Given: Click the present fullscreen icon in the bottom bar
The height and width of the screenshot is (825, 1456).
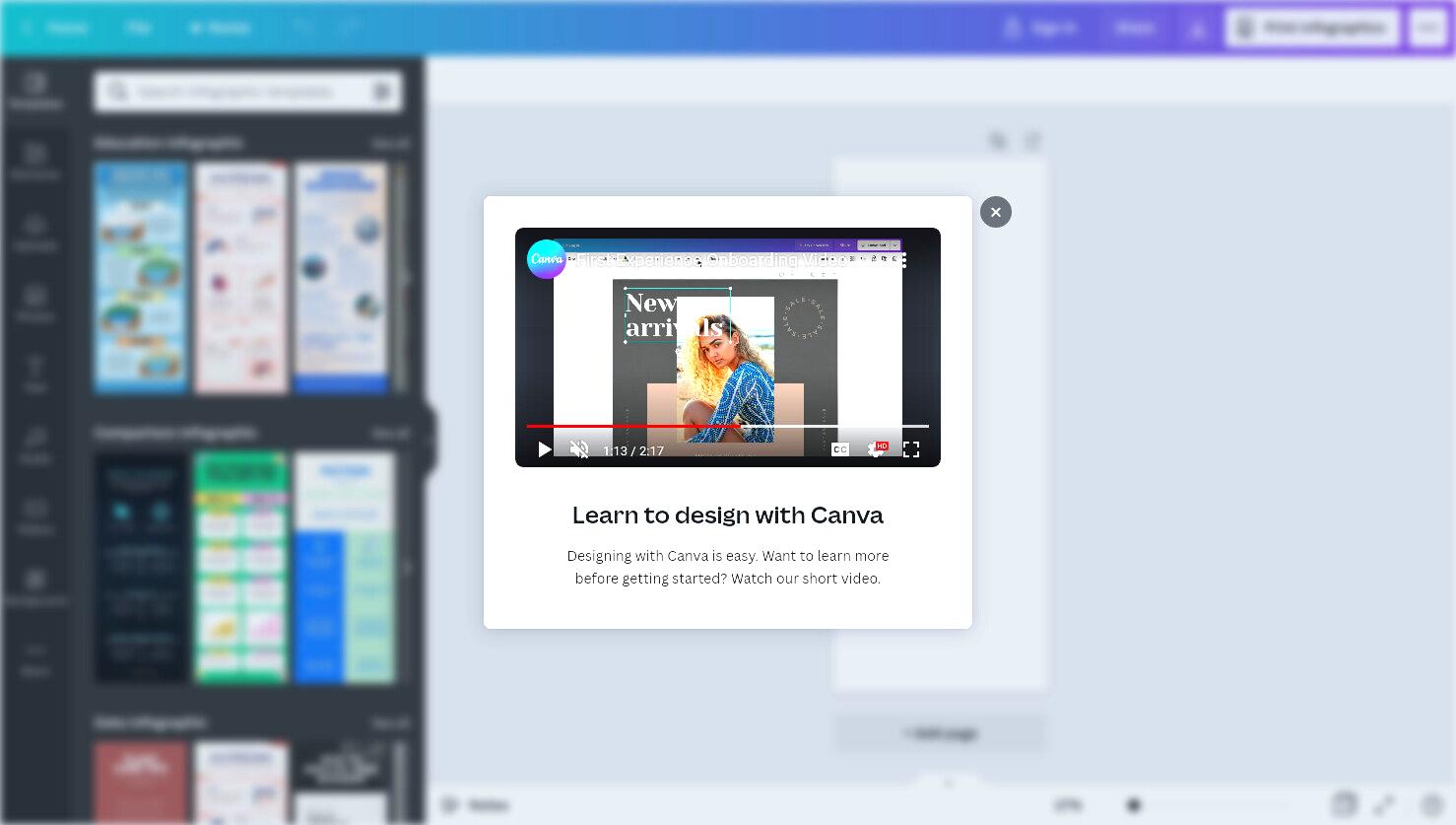Looking at the screenshot, I should 1385,804.
